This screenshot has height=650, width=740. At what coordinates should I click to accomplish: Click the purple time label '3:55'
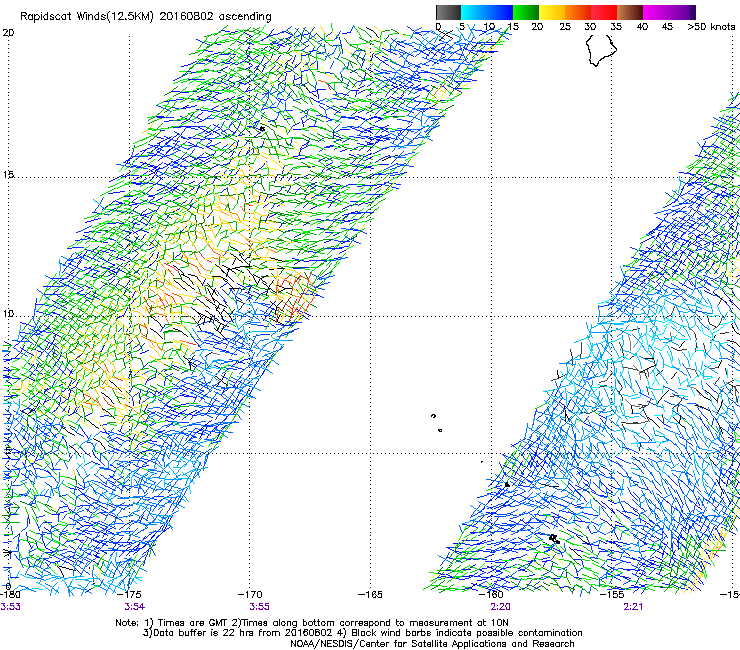259,607
